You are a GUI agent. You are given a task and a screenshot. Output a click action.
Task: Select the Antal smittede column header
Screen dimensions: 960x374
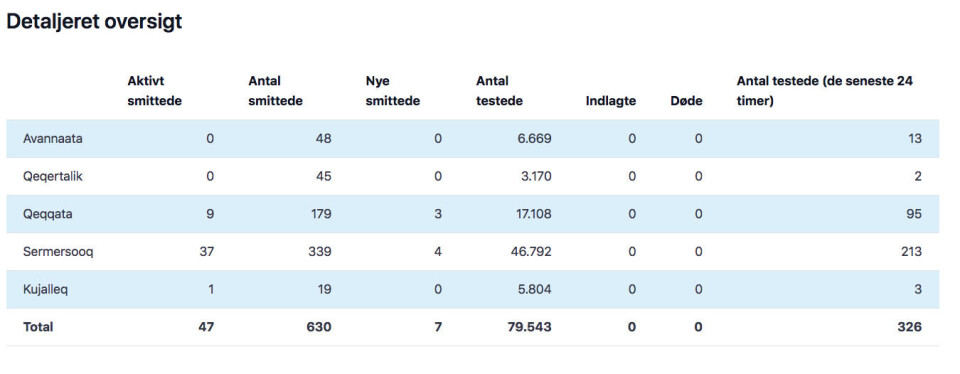coord(275,91)
